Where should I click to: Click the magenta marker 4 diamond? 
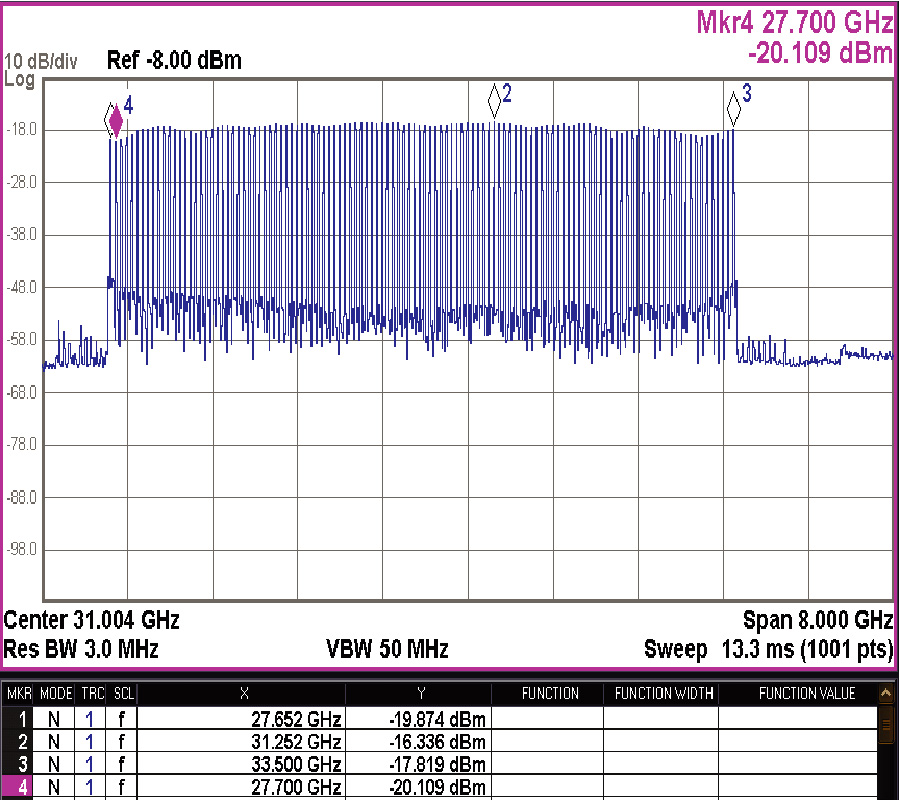tap(116, 122)
